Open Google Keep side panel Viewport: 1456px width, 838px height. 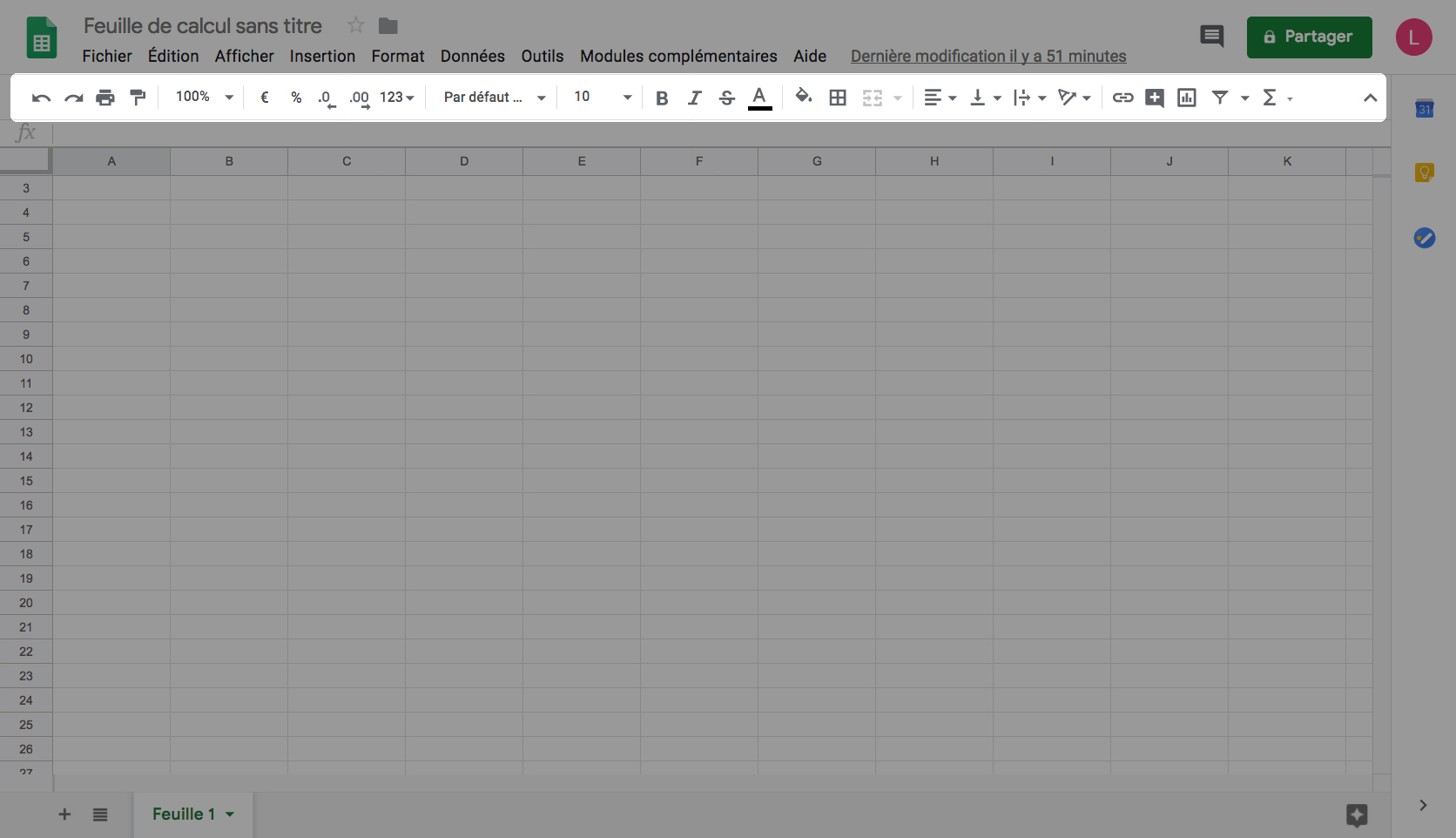tap(1425, 172)
